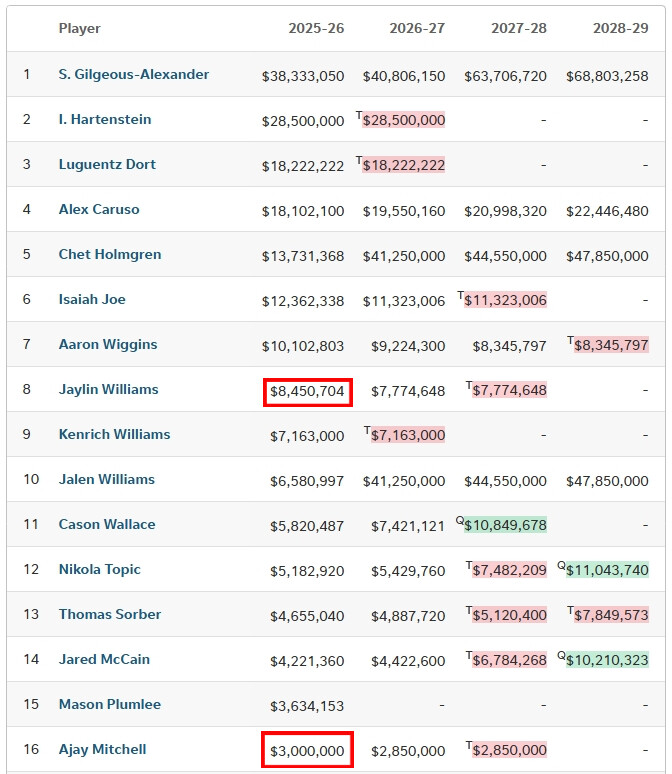
Task: Select the Cason Wallace link
Action: coord(107,525)
